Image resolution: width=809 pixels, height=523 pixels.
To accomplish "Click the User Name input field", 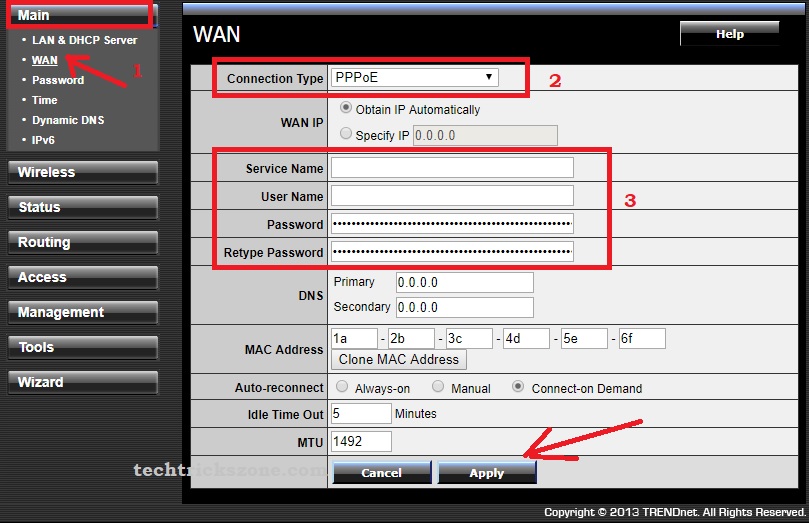I will 452,196.
